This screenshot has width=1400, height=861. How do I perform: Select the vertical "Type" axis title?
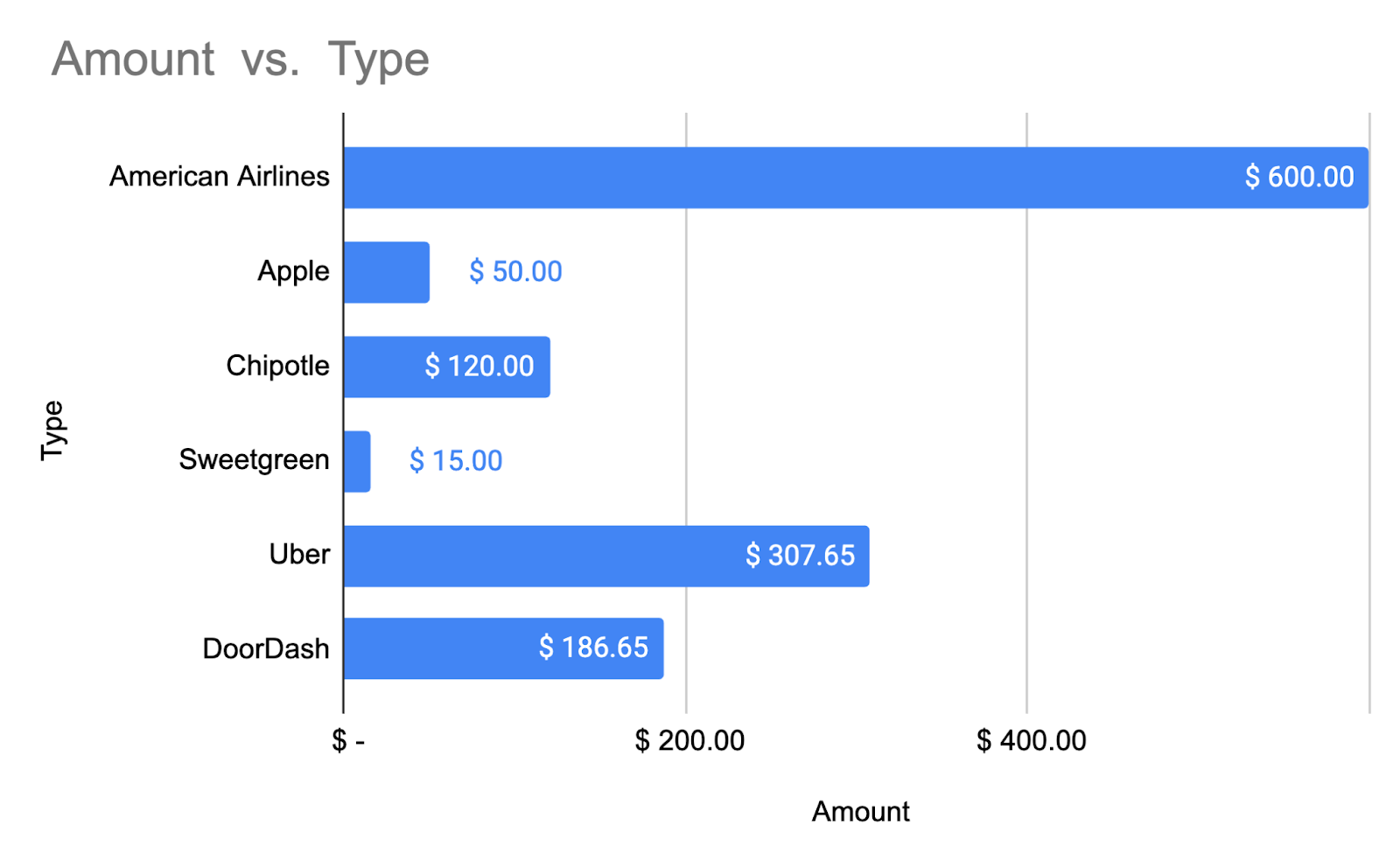pyautogui.click(x=52, y=430)
